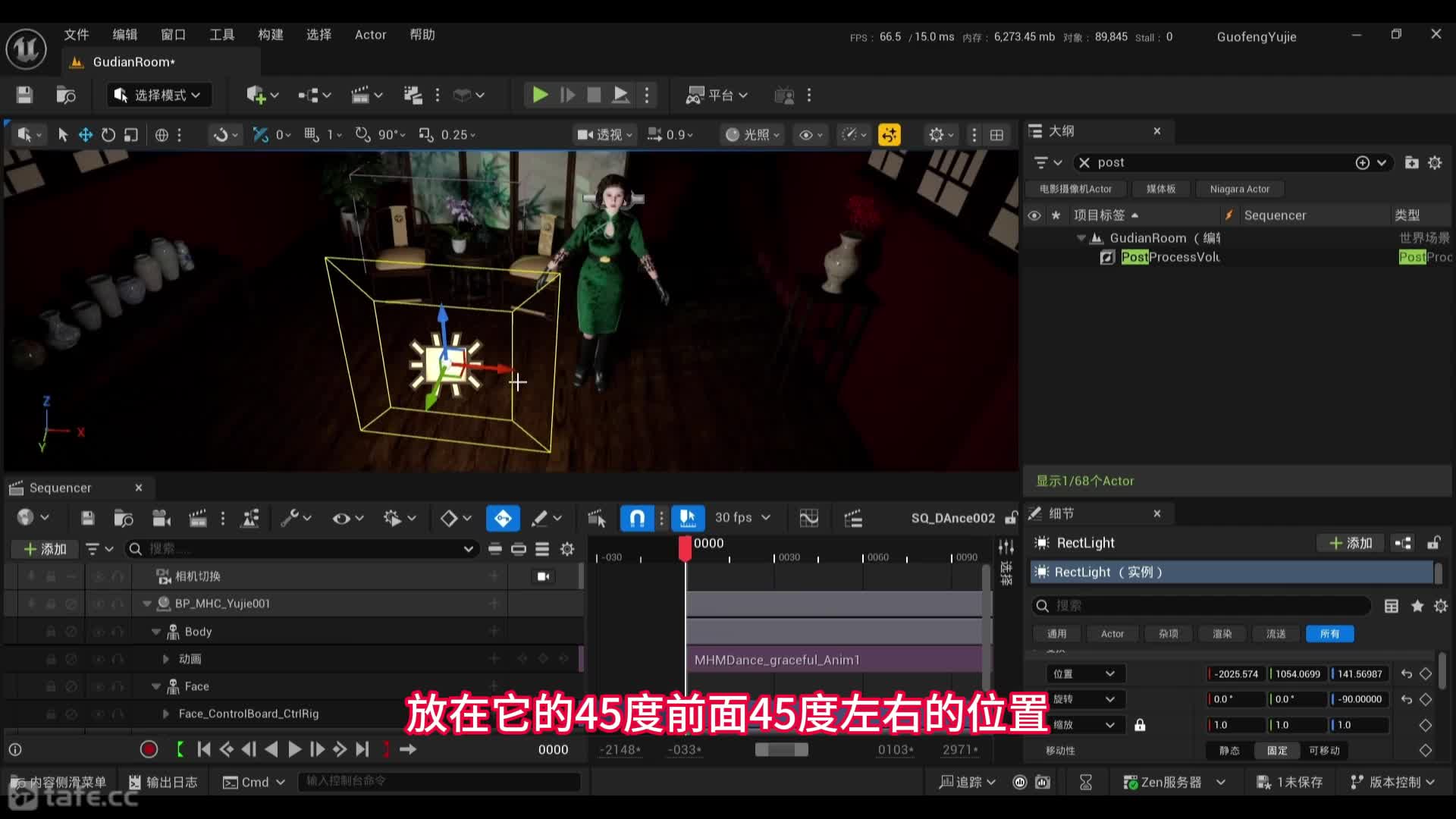Select the rotate transform tool
This screenshot has width=1456, height=819.
108,135
